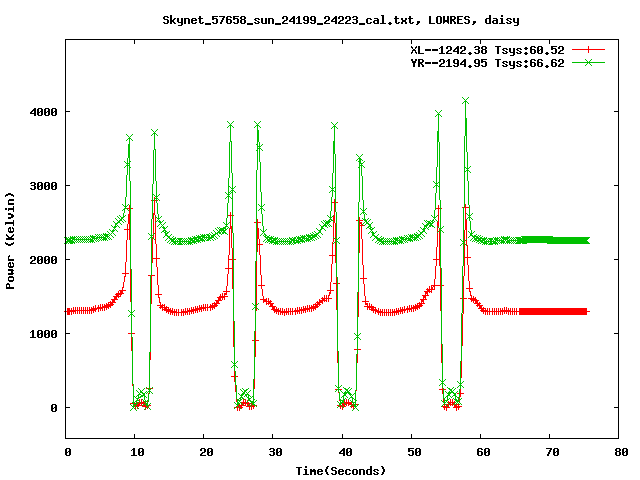
Task: Click the y-axis tick label '0'
Action: pos(54,408)
